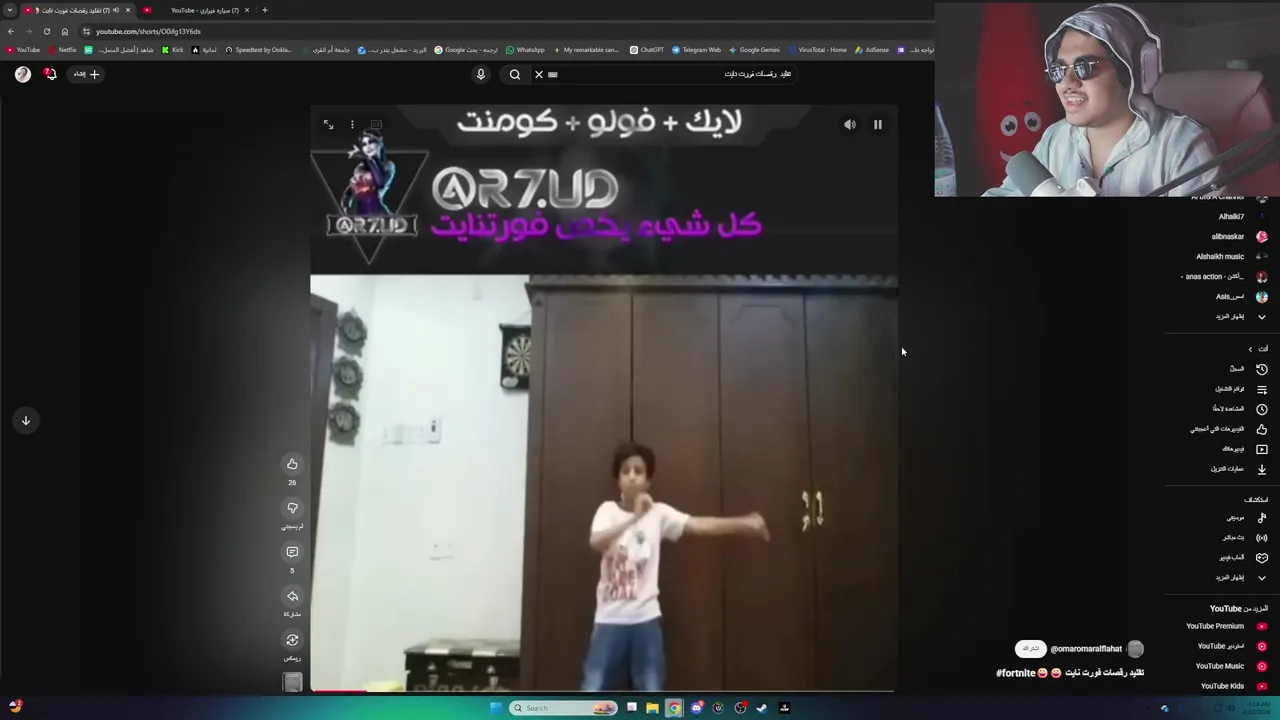Image resolution: width=1280 pixels, height=720 pixels.
Task: Open the VirusTotal - Home bookmark
Action: pos(818,50)
